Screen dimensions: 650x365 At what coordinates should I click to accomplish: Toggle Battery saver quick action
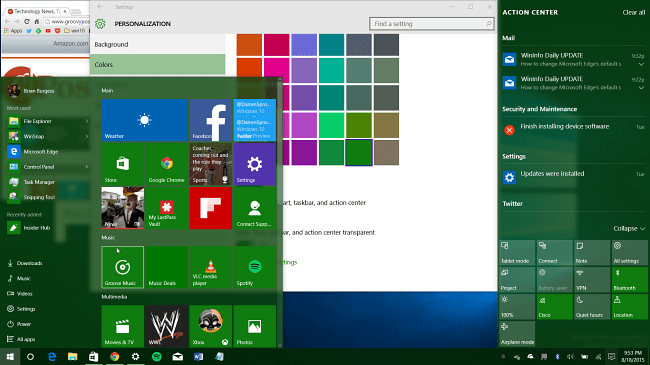[x=555, y=279]
